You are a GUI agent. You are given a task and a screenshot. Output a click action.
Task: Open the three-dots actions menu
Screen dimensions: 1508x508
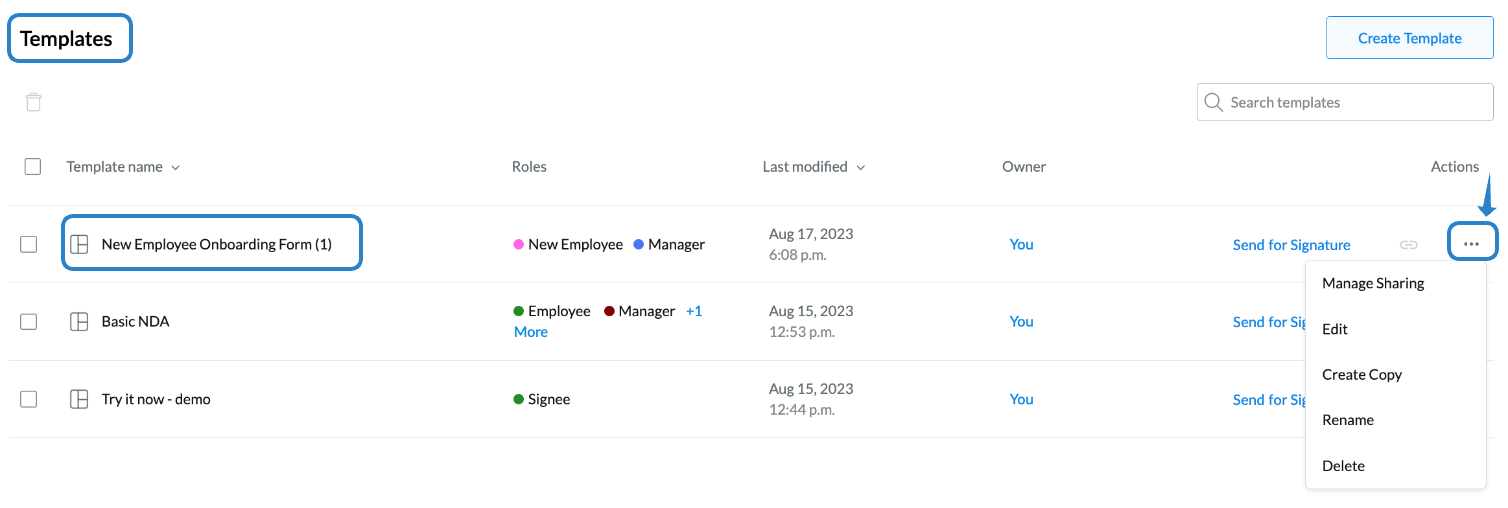1471,244
